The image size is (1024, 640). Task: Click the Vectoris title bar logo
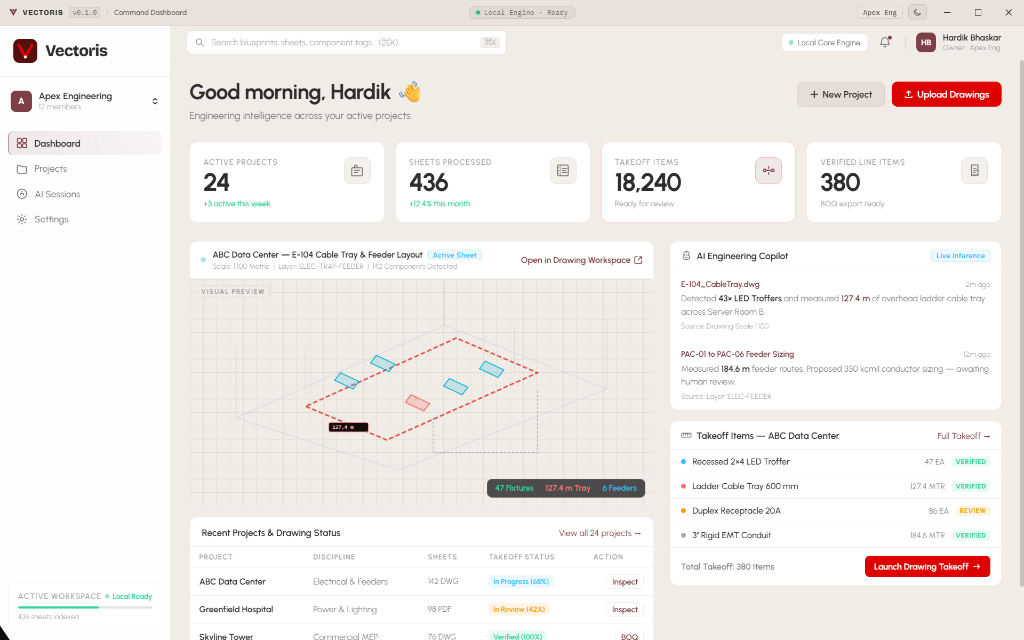(13, 12)
